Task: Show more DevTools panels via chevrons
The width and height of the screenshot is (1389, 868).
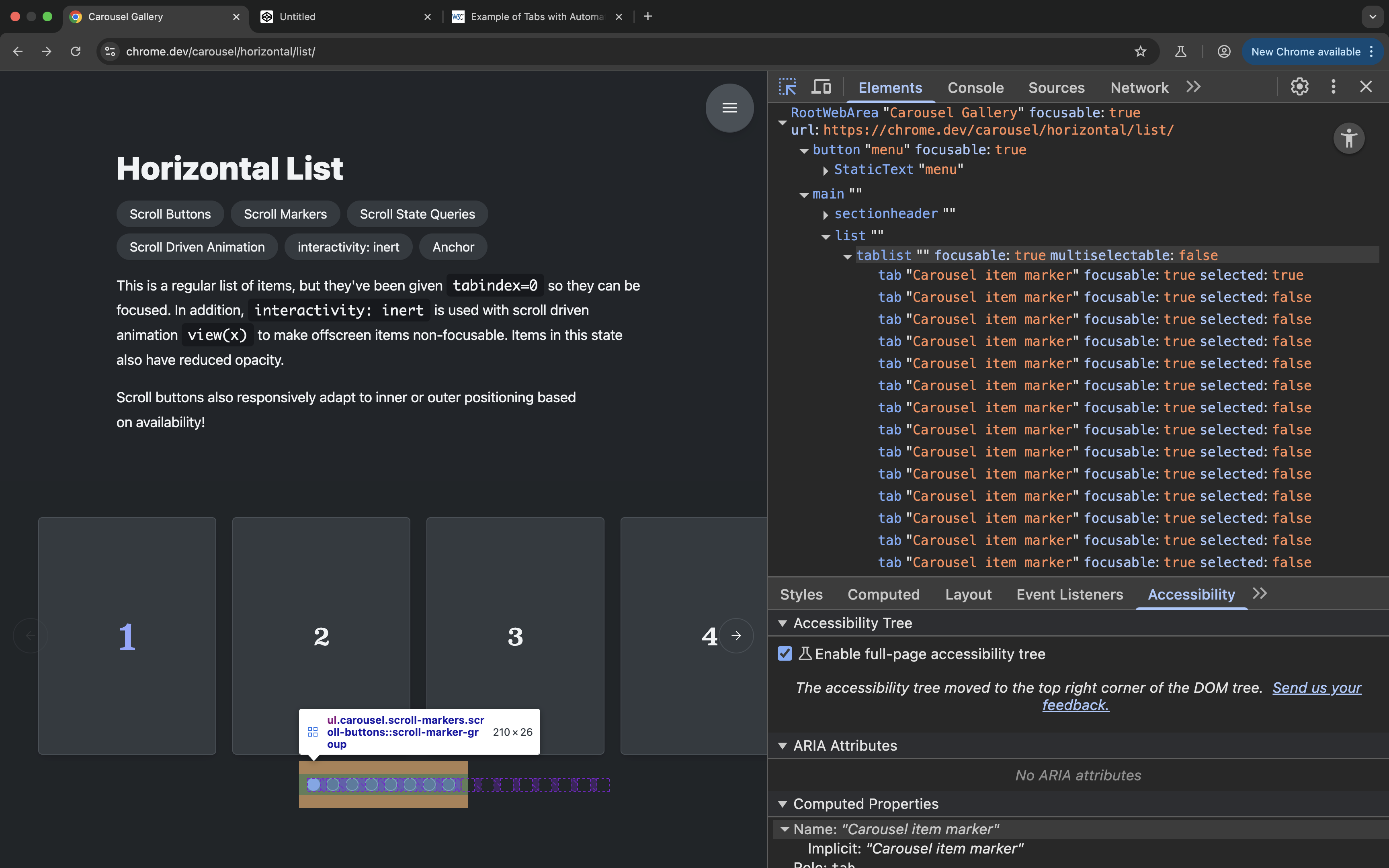Action: [1193, 87]
